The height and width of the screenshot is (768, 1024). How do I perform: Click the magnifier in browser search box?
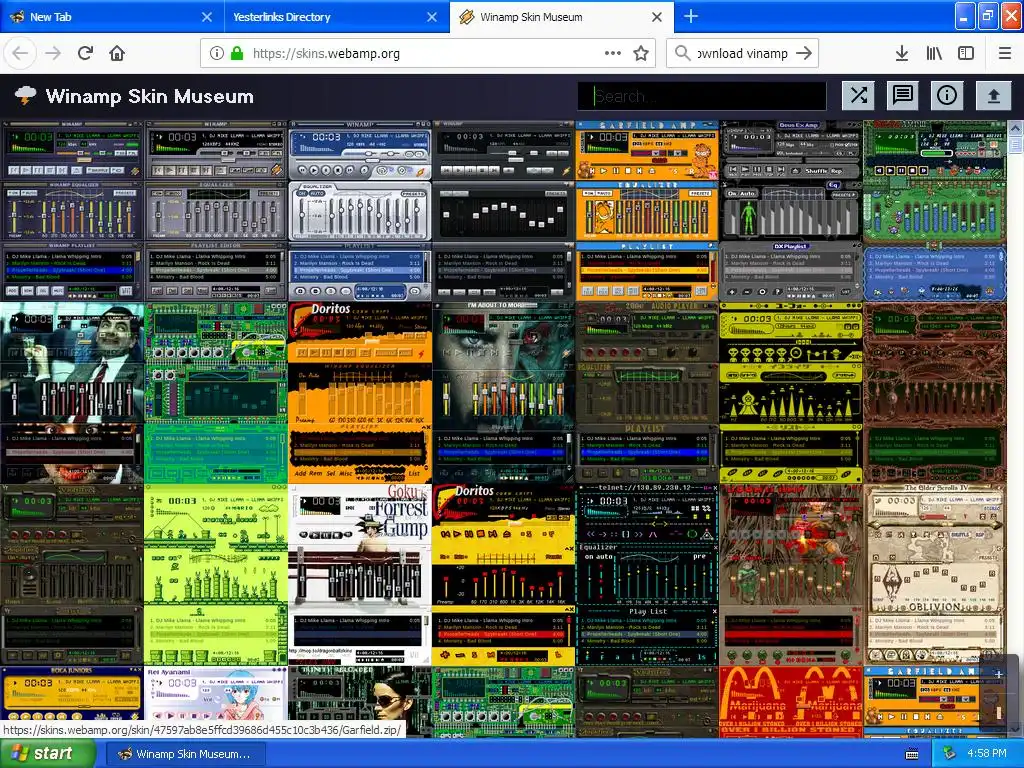pos(682,53)
